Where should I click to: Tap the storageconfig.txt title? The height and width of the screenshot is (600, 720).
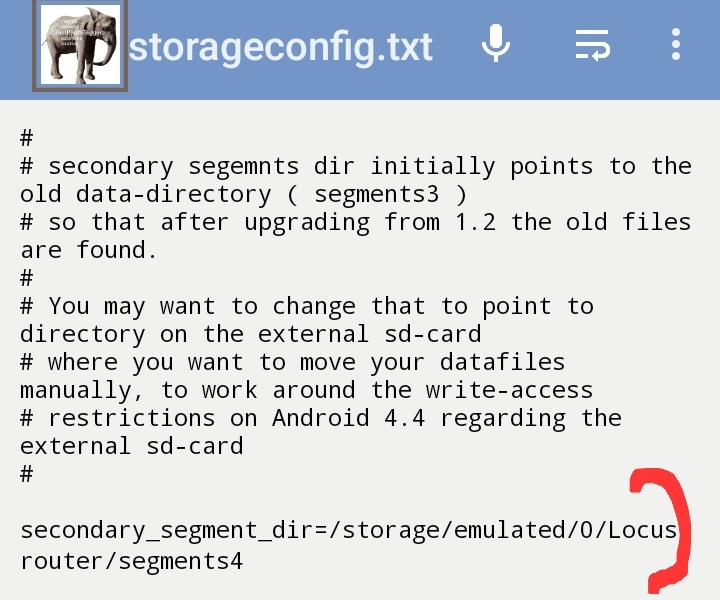pos(281,46)
